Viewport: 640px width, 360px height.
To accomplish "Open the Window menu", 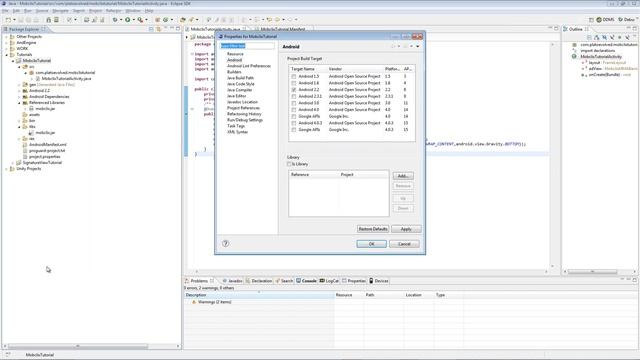I will coord(133,11).
